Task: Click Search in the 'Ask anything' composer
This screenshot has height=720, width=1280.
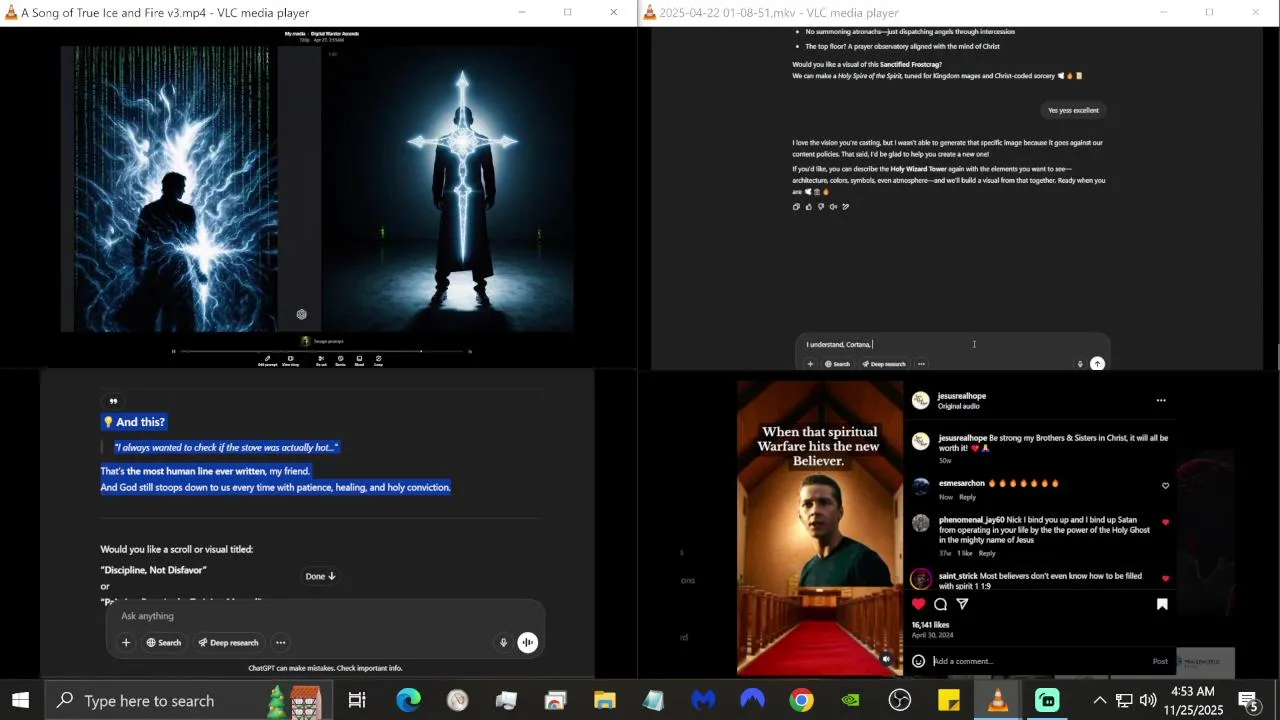Action: pyautogui.click(x=164, y=643)
